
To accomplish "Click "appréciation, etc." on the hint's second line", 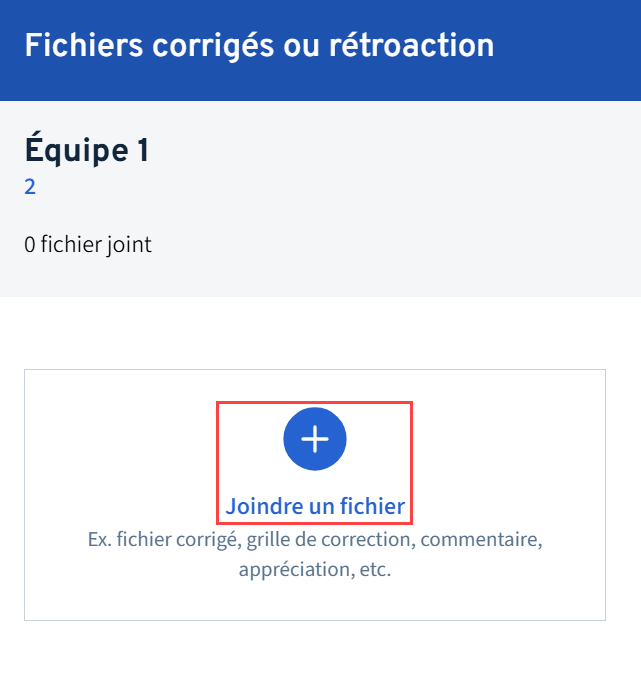I will click(x=315, y=570).
